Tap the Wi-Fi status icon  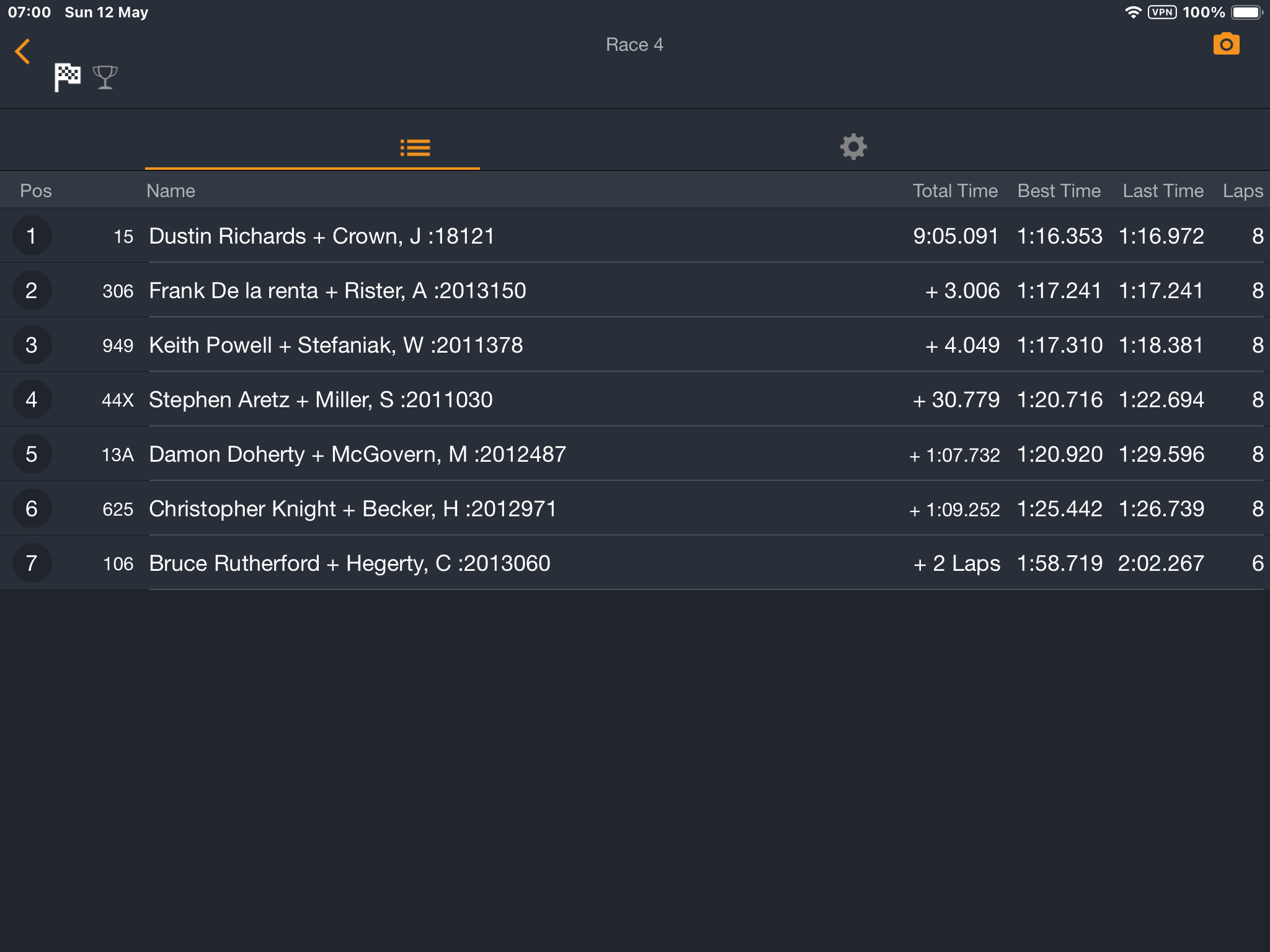pos(1133,12)
